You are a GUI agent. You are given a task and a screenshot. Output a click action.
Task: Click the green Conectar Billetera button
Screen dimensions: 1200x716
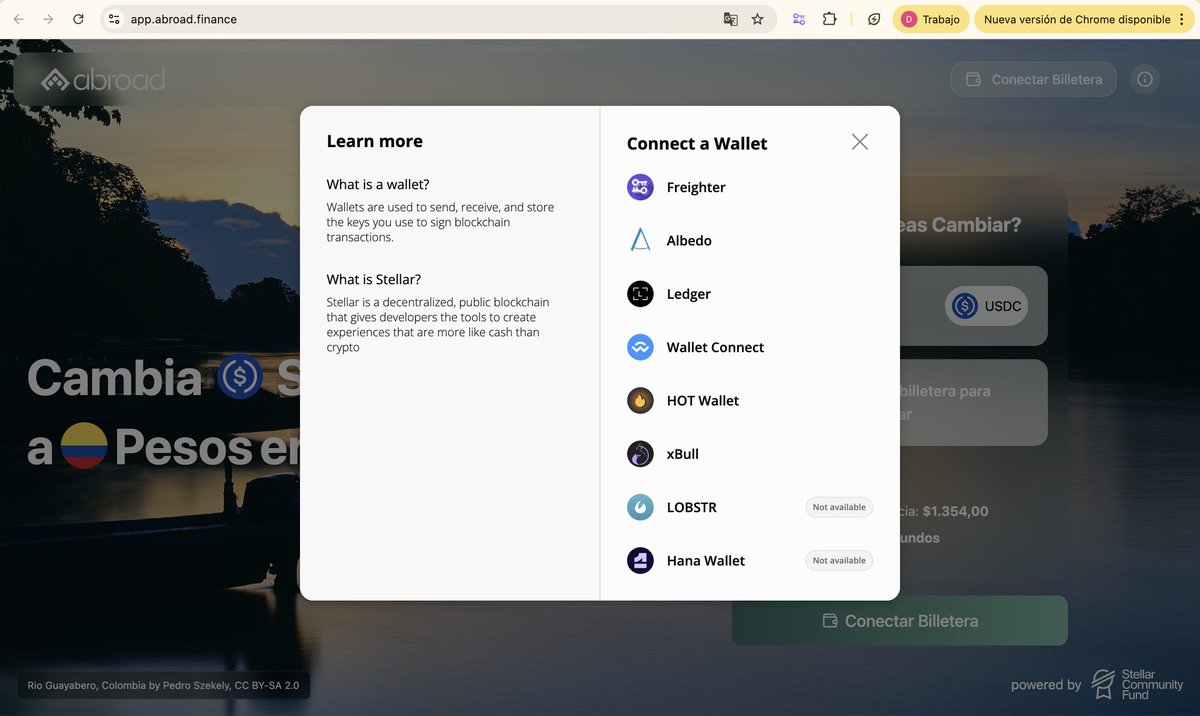pyautogui.click(x=900, y=621)
